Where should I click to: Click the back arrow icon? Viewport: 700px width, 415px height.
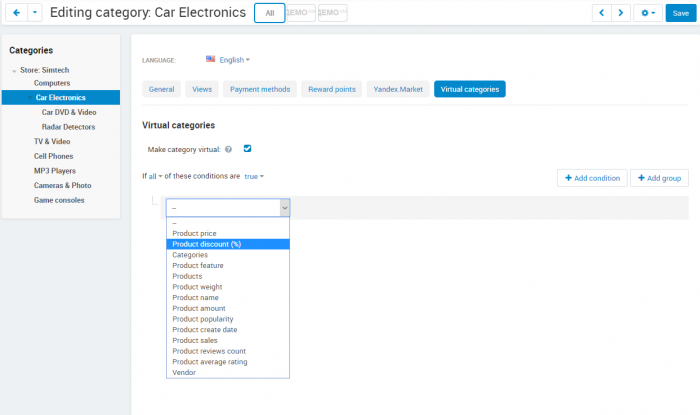click(x=17, y=13)
